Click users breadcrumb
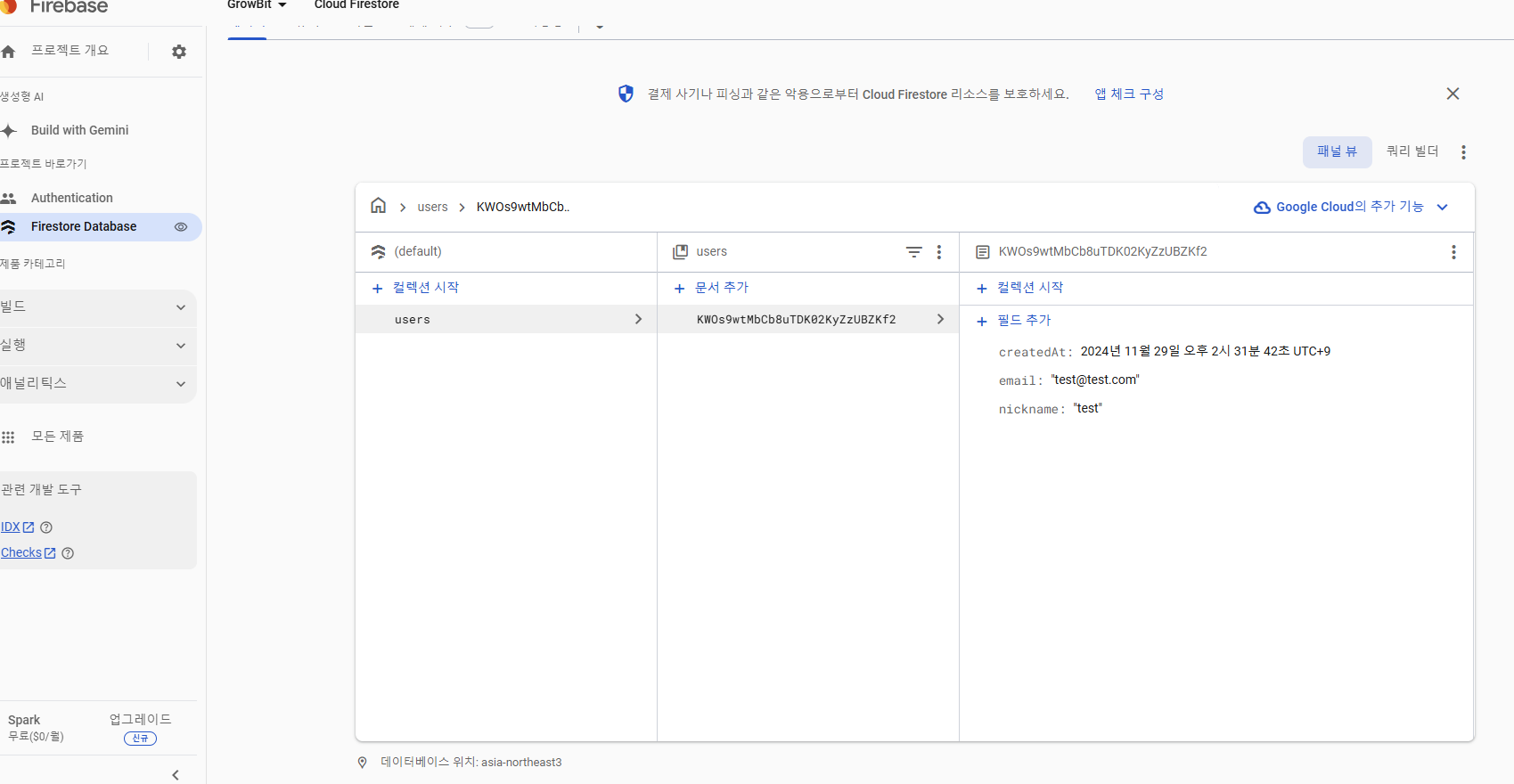Screen dimensions: 1514x784 coord(432,208)
